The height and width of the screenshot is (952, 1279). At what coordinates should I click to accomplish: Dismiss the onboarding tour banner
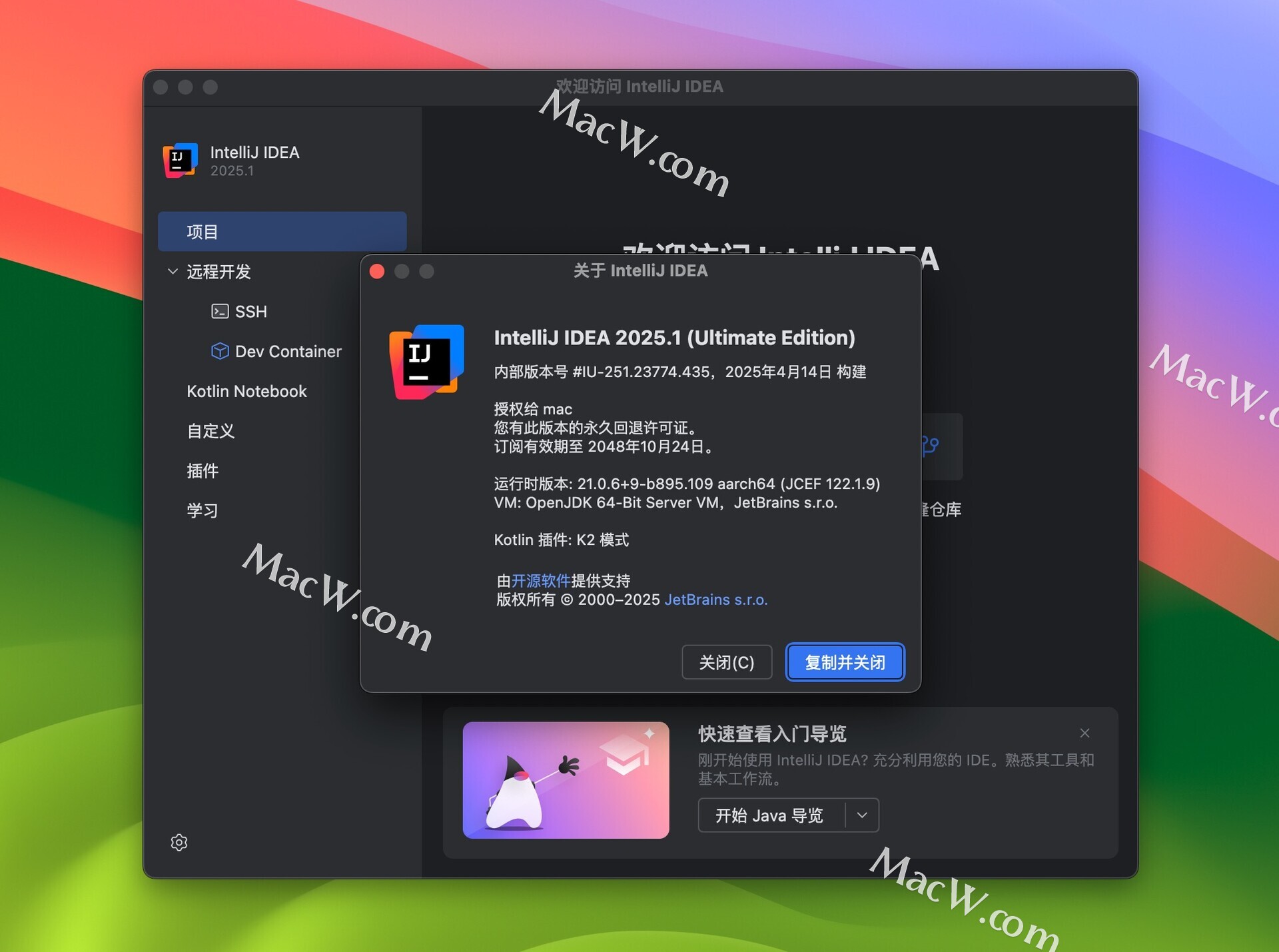click(1084, 733)
